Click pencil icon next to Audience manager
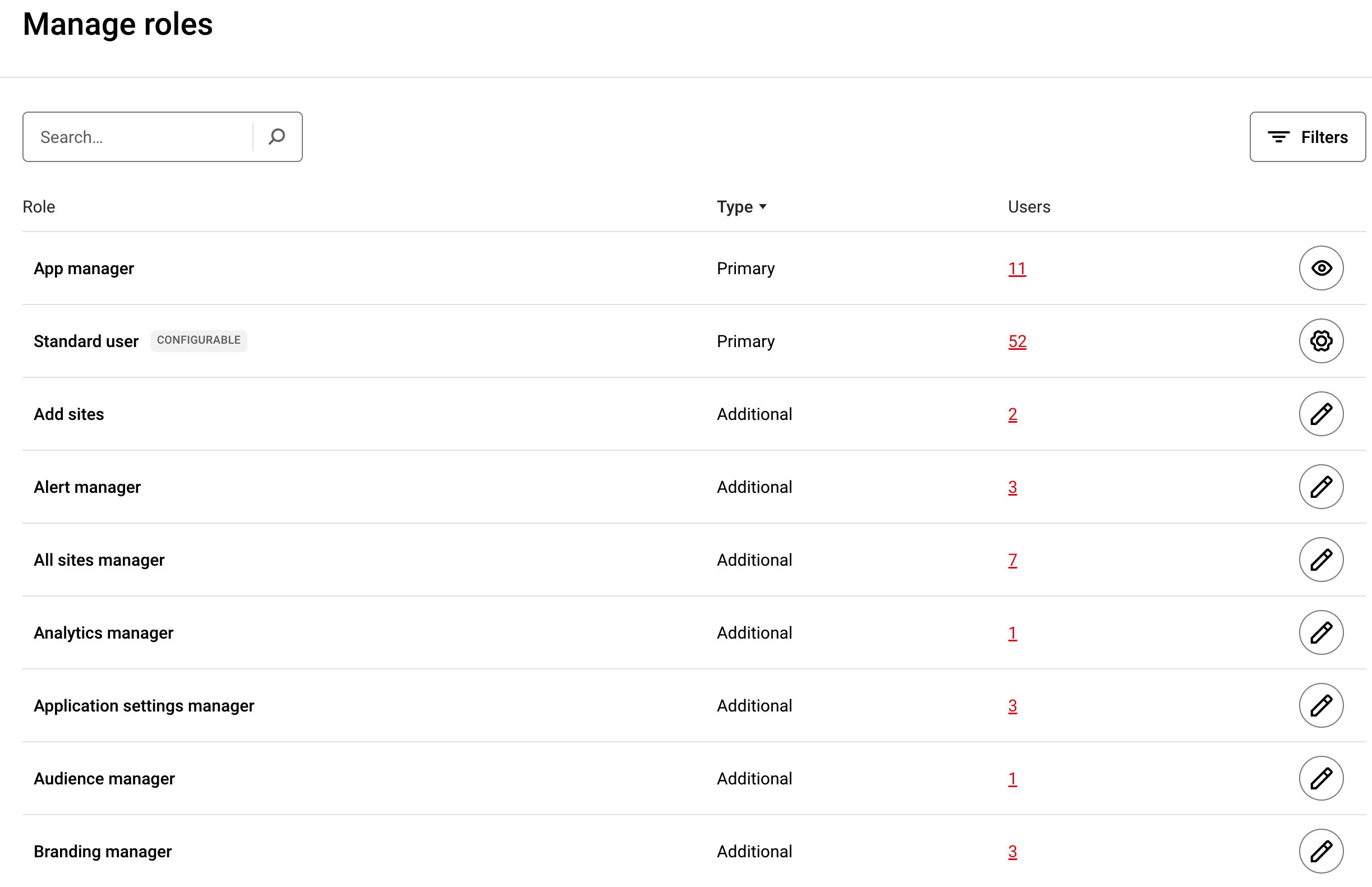Image resolution: width=1372 pixels, height=887 pixels. [1320, 778]
